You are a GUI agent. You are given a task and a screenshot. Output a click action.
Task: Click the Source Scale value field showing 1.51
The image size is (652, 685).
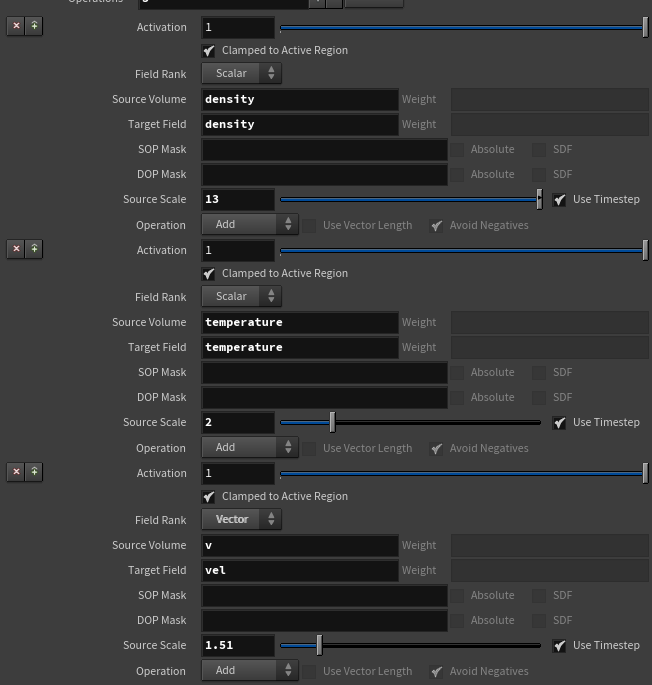(238, 645)
